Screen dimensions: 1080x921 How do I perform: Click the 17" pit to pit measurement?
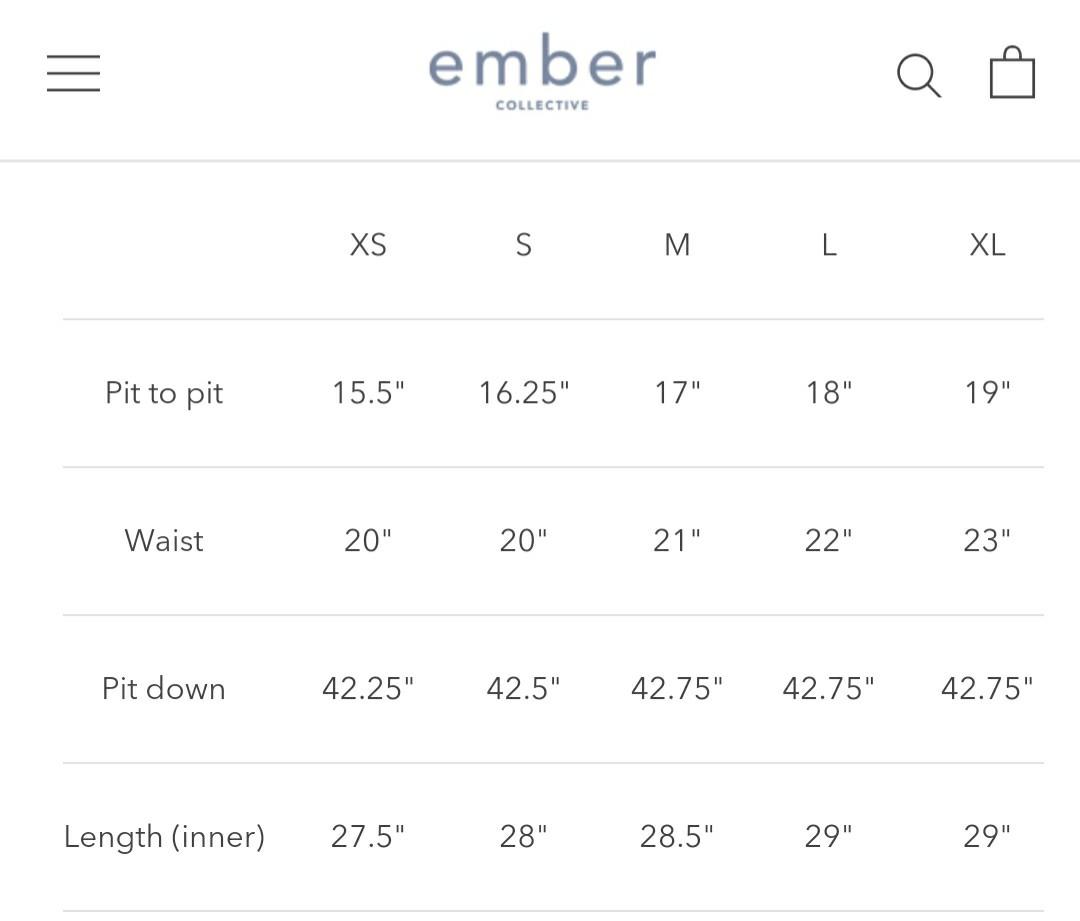coord(677,393)
